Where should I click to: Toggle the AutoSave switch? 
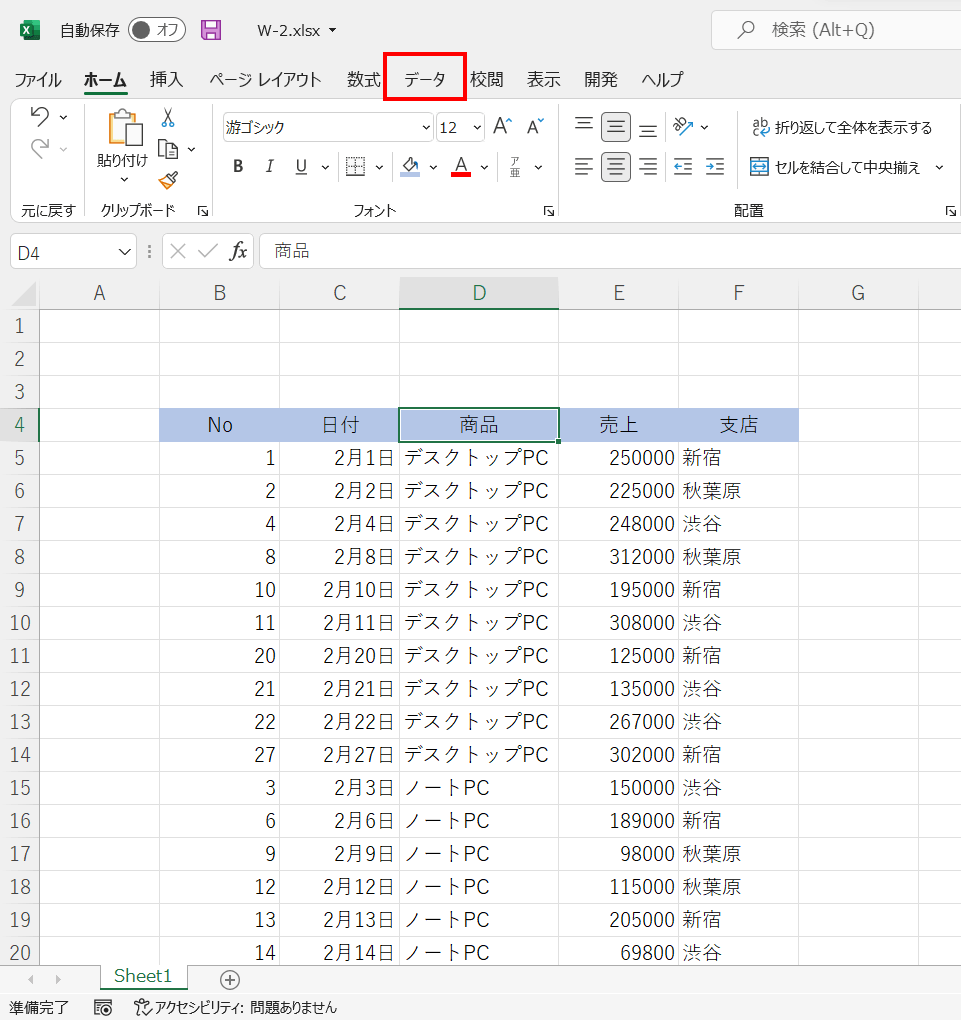click(157, 30)
